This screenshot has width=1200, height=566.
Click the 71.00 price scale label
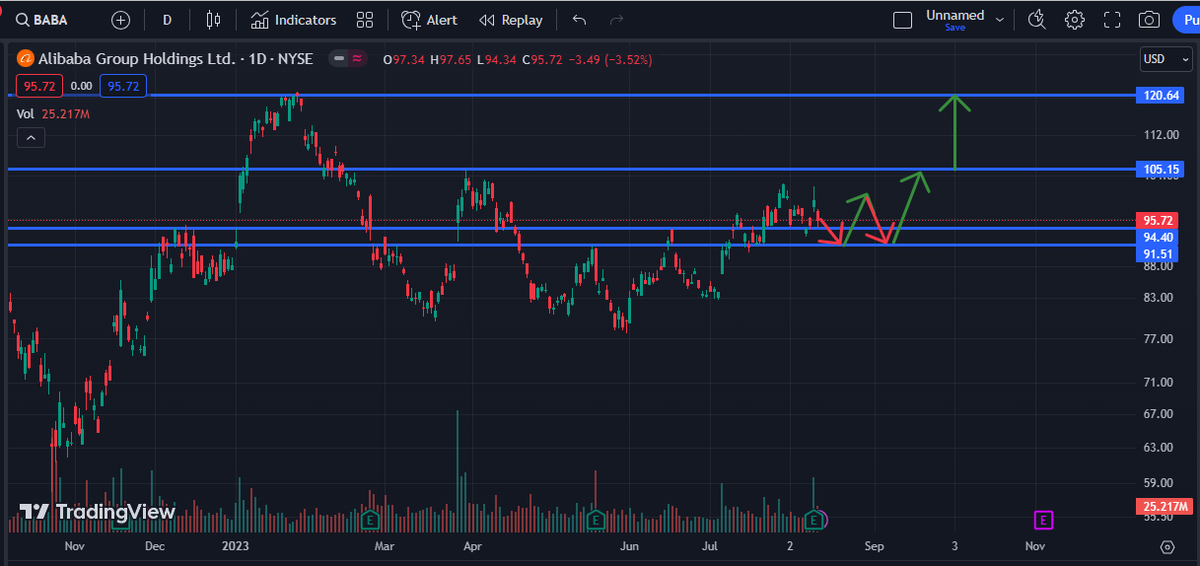1158,382
